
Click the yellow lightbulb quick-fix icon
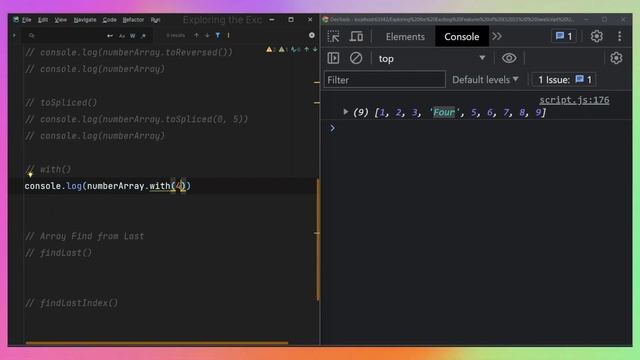[30, 174]
